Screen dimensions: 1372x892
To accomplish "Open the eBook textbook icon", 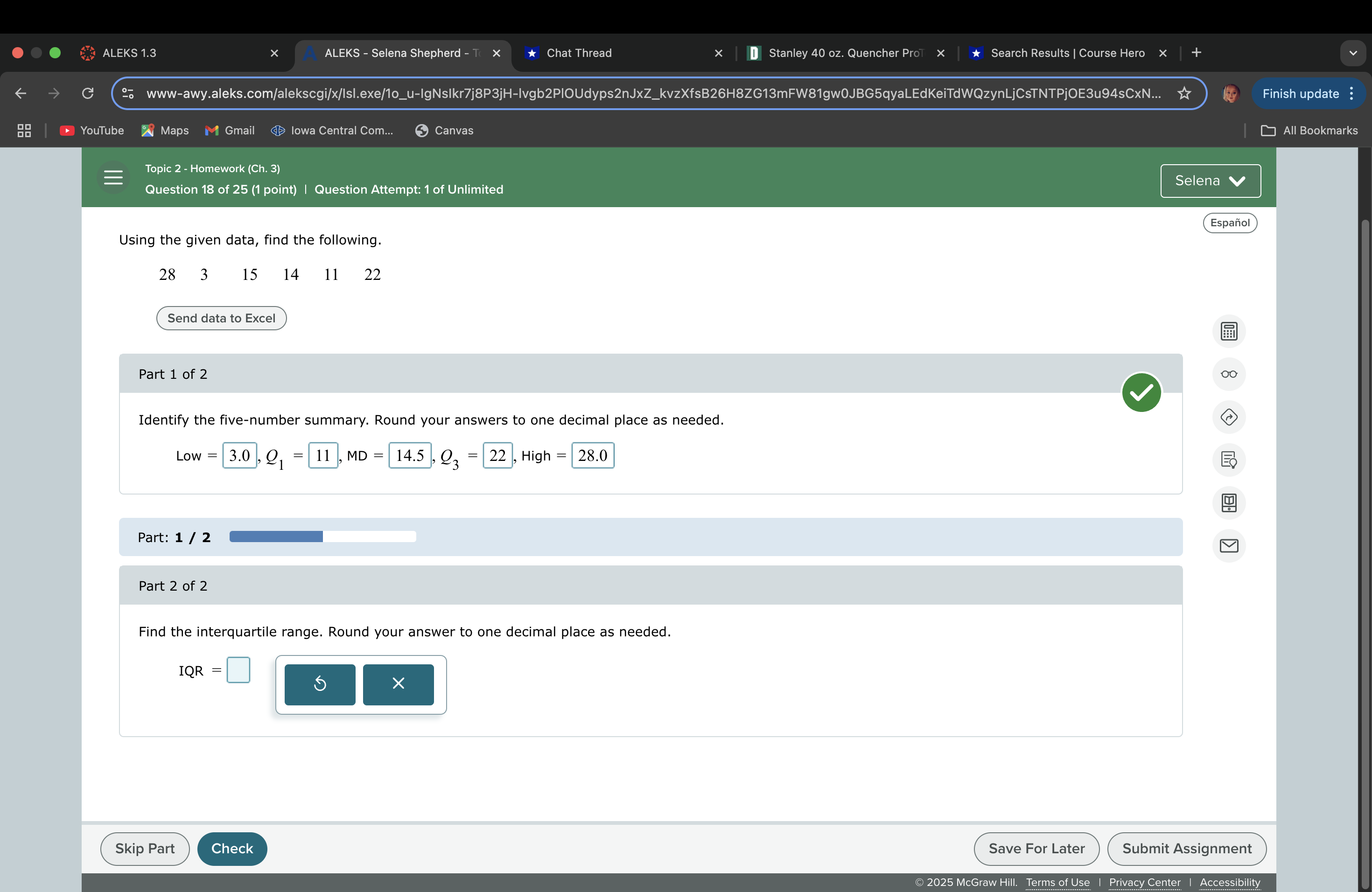I will point(1228,502).
